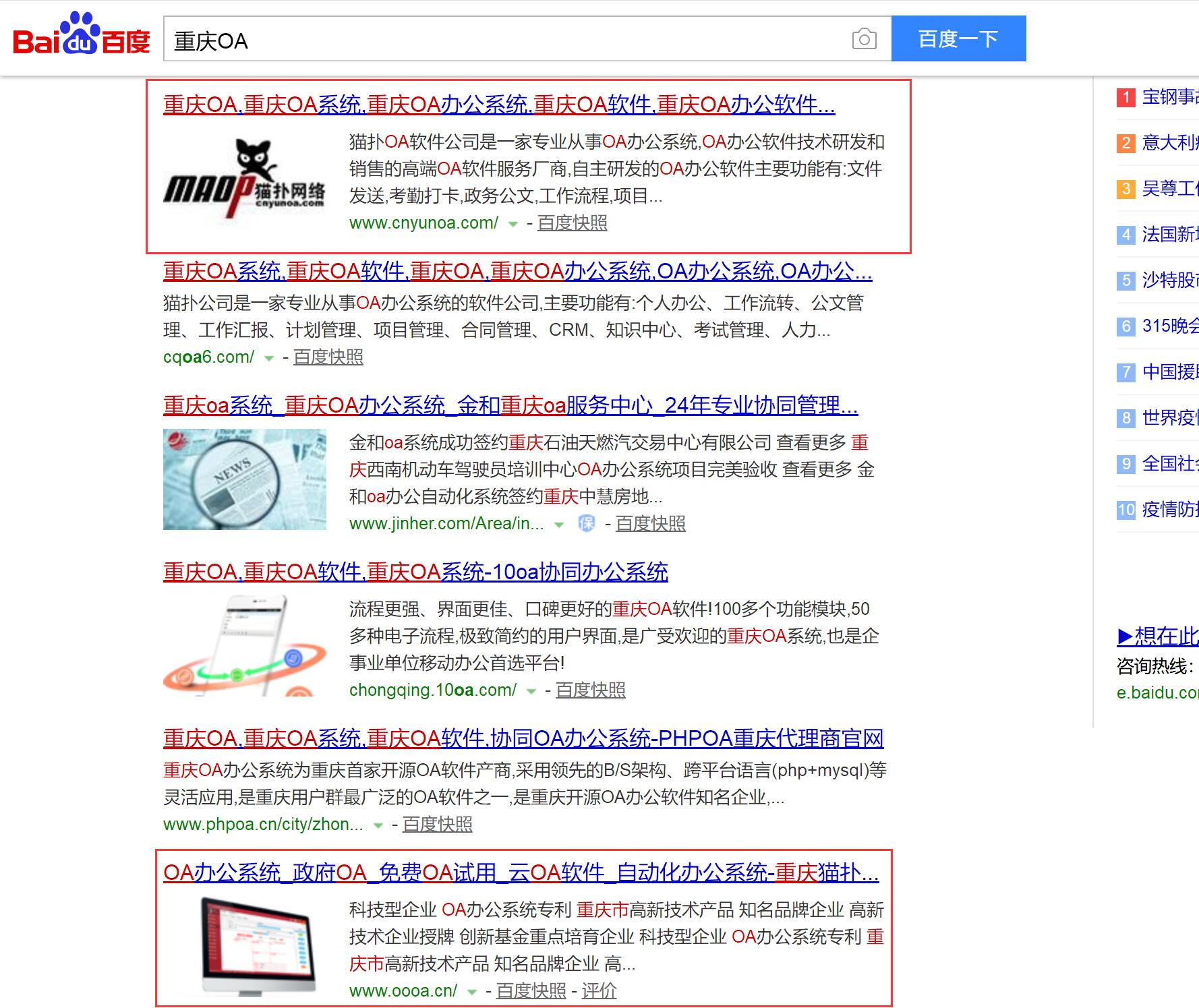Click the 百度一下 search button
Image resolution: width=1199 pixels, height=1008 pixels.
tap(958, 38)
